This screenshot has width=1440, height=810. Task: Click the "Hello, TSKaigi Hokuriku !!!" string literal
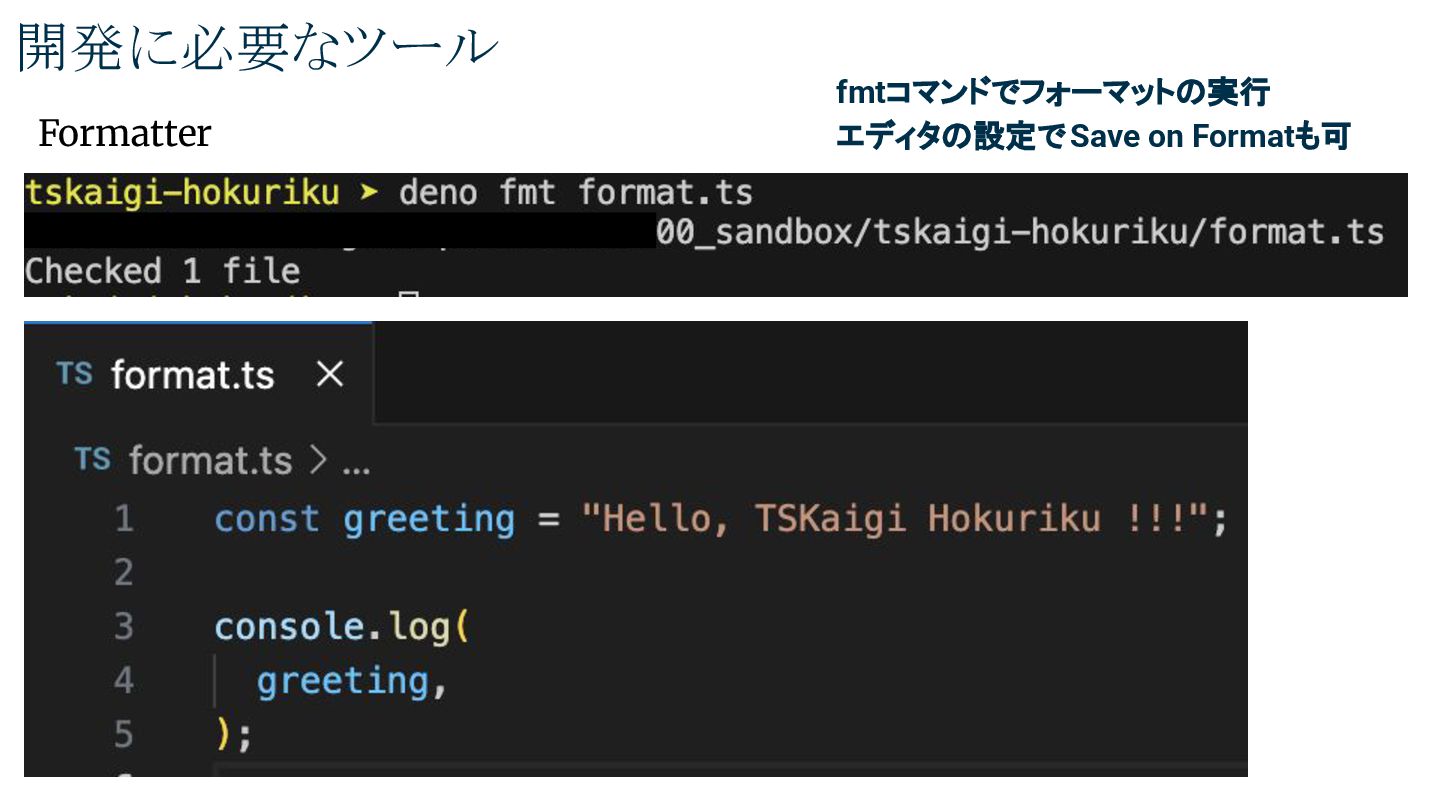[x=895, y=519]
